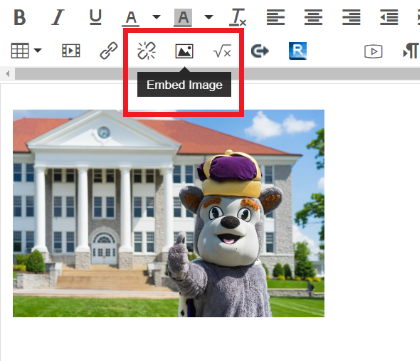Viewport: 420px width, 361px height.
Task: Toggle underline formatting
Action: pyautogui.click(x=96, y=17)
